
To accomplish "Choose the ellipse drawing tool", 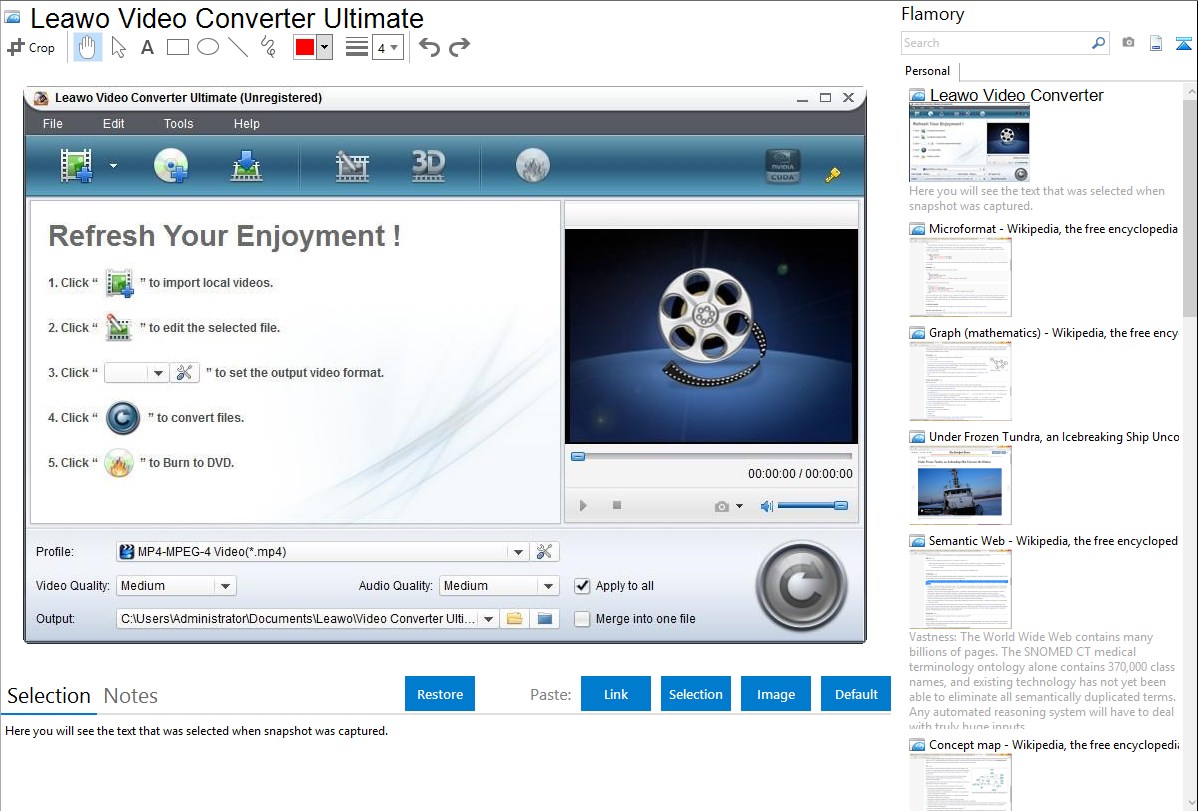I will point(208,47).
